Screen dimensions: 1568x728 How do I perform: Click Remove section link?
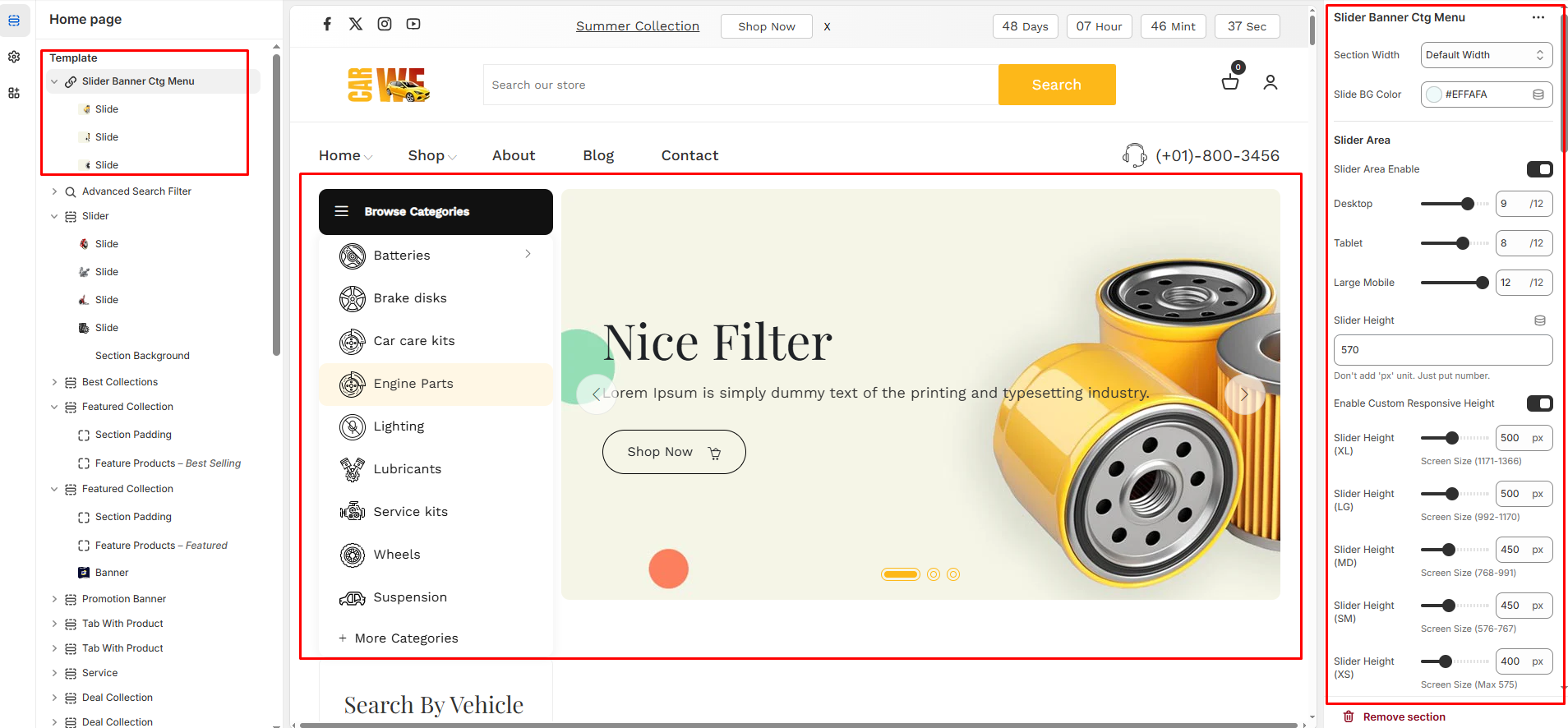point(1404,716)
